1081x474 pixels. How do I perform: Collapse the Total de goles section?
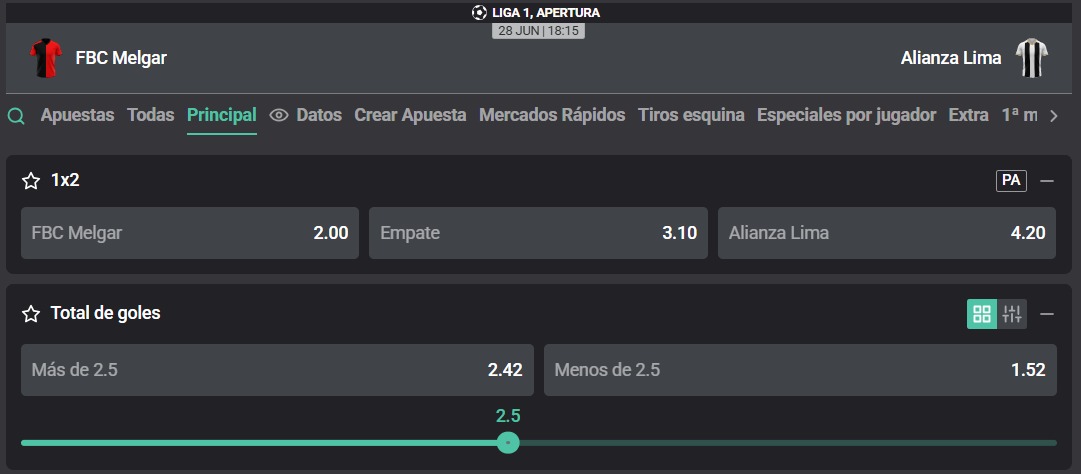pos(1047,314)
